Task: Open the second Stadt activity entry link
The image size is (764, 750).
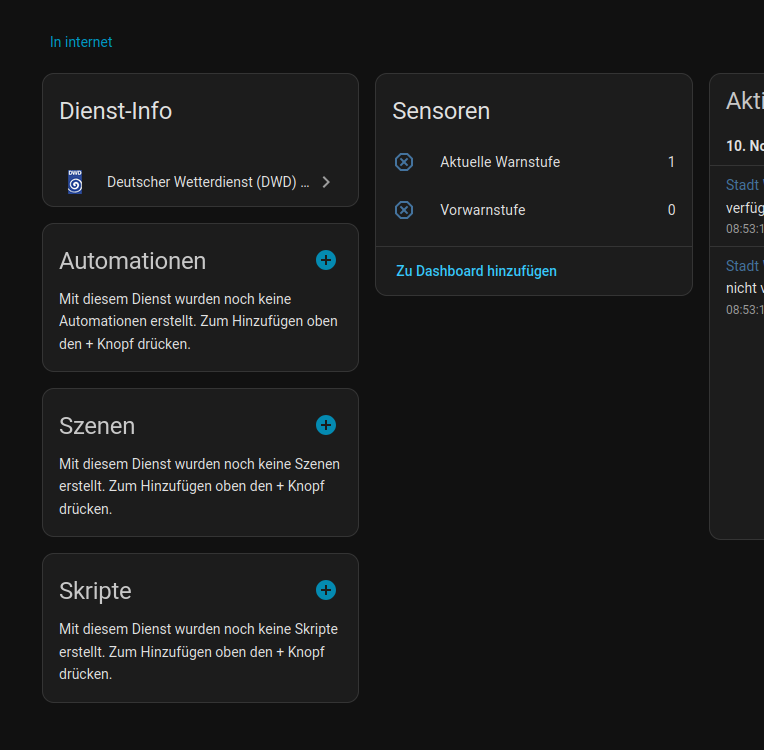Action: coord(744,266)
